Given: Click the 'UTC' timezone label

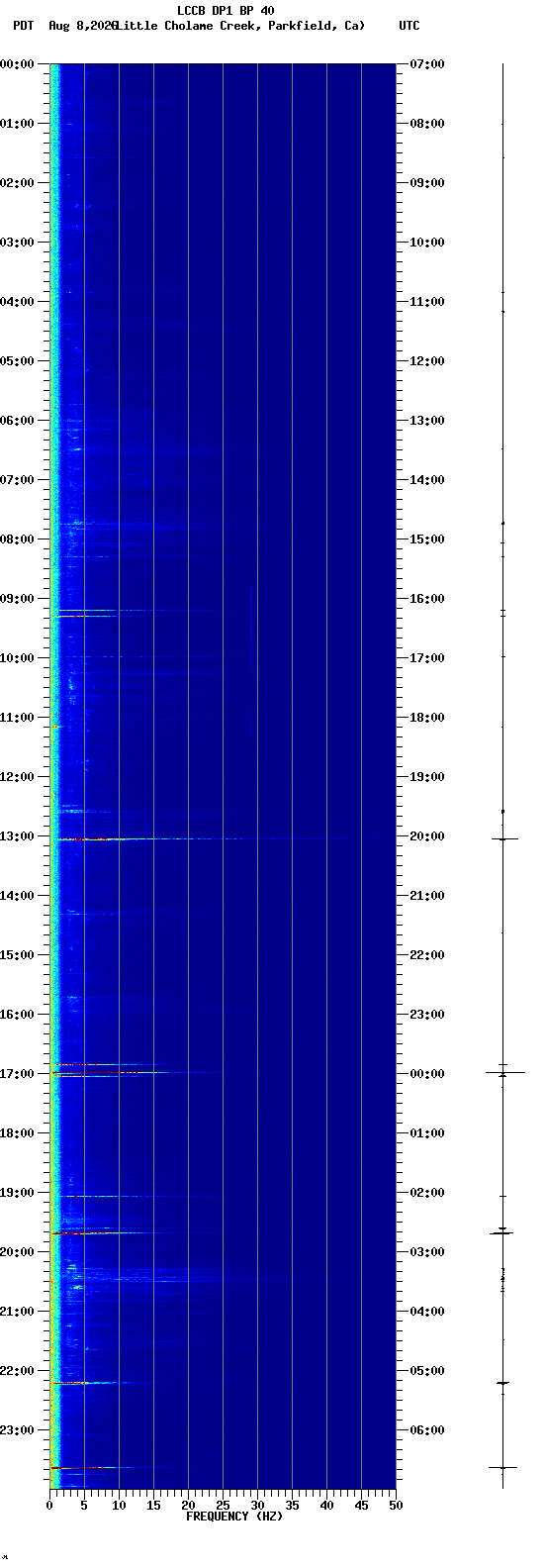Looking at the screenshot, I should point(409,26).
